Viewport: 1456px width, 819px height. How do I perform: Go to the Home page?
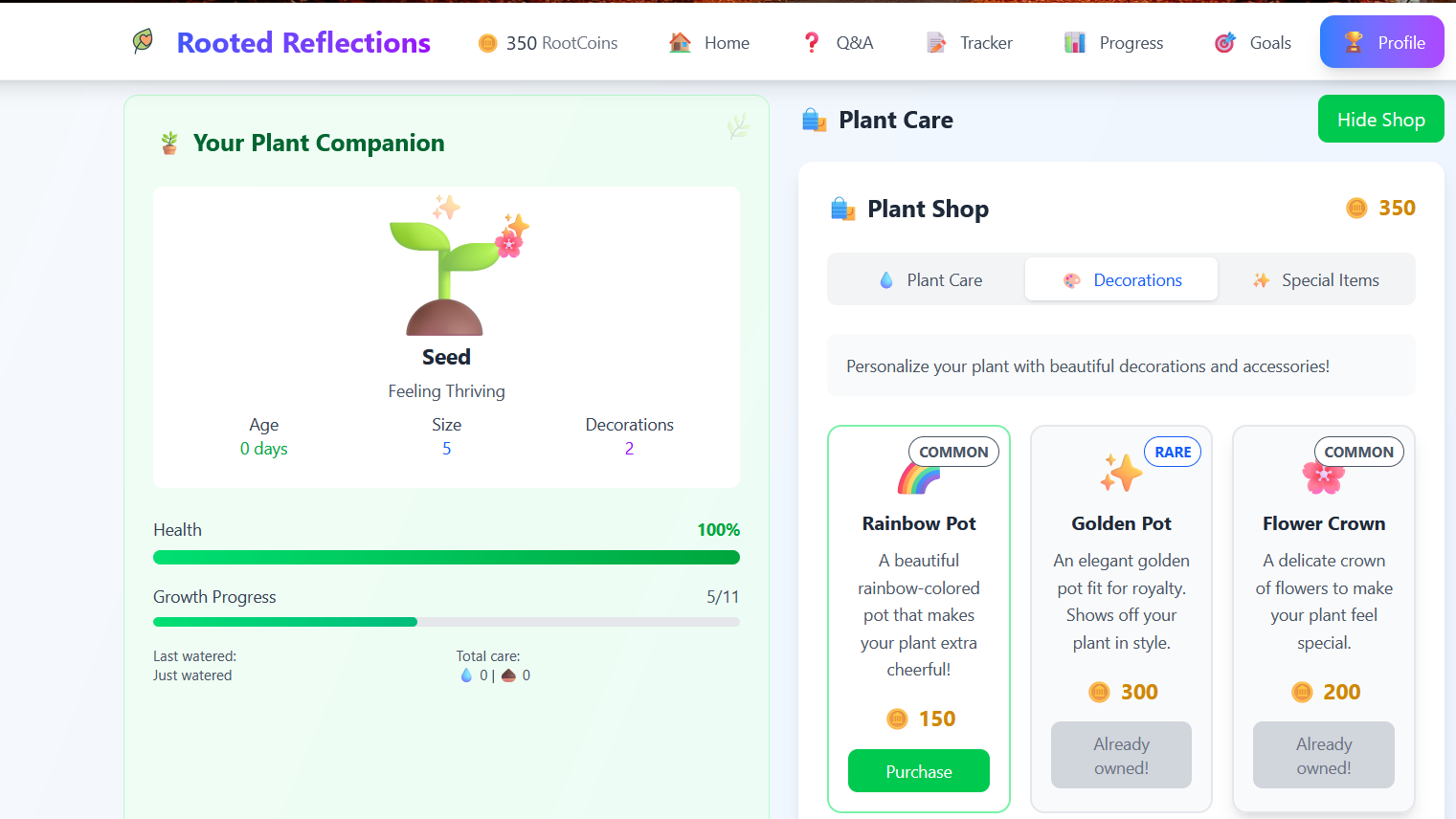(709, 43)
